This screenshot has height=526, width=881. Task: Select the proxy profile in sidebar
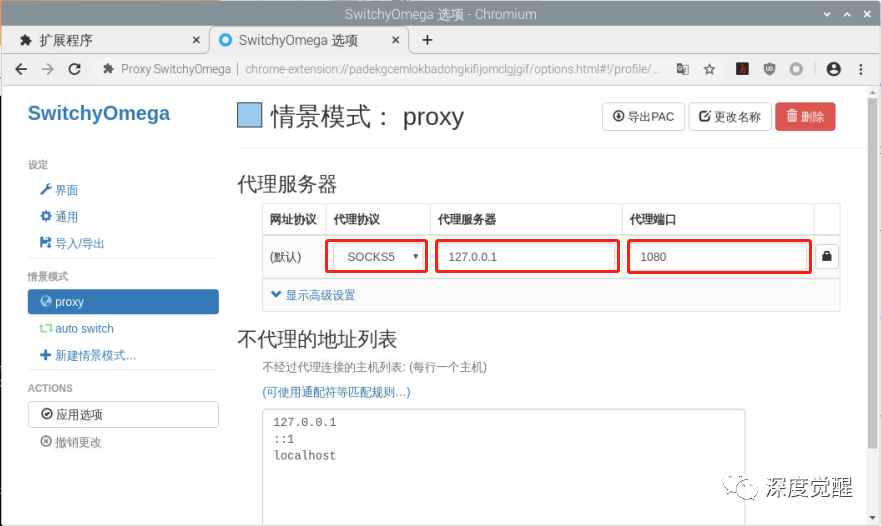pos(123,302)
